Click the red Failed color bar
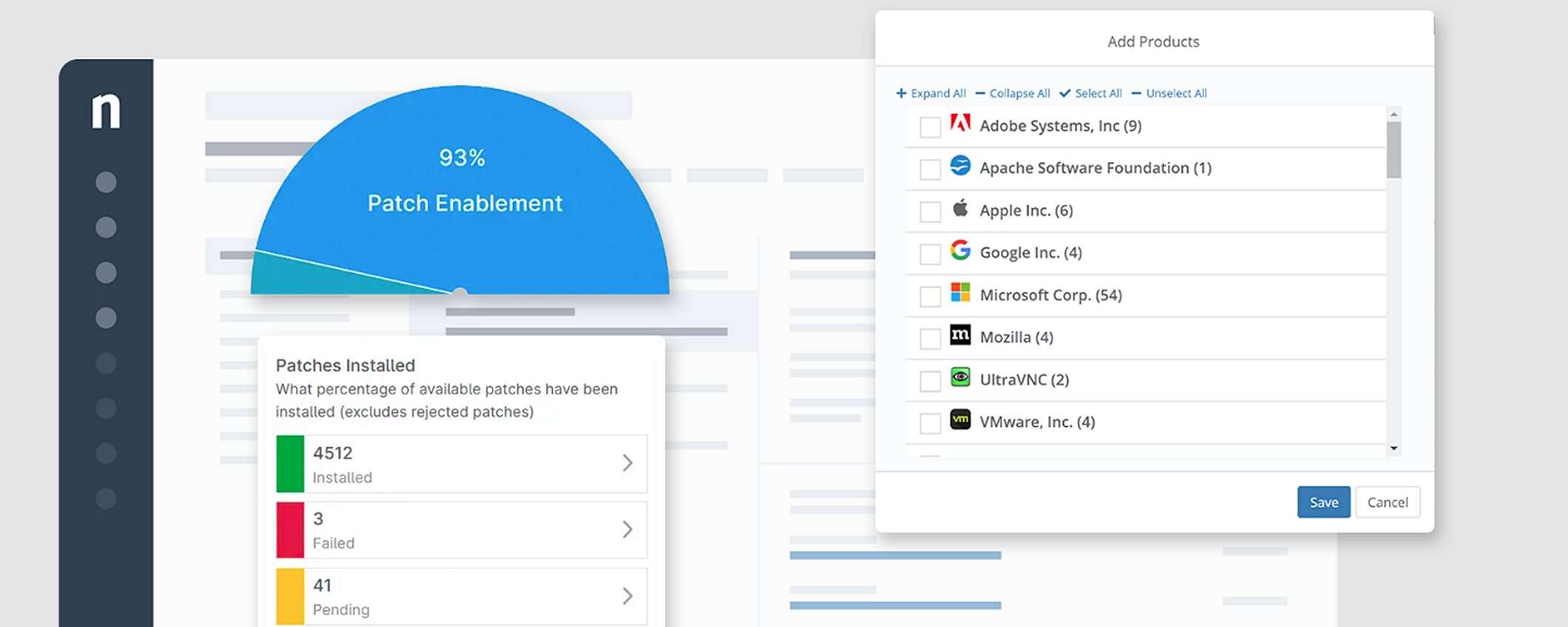This screenshot has width=1568, height=627. tap(290, 530)
